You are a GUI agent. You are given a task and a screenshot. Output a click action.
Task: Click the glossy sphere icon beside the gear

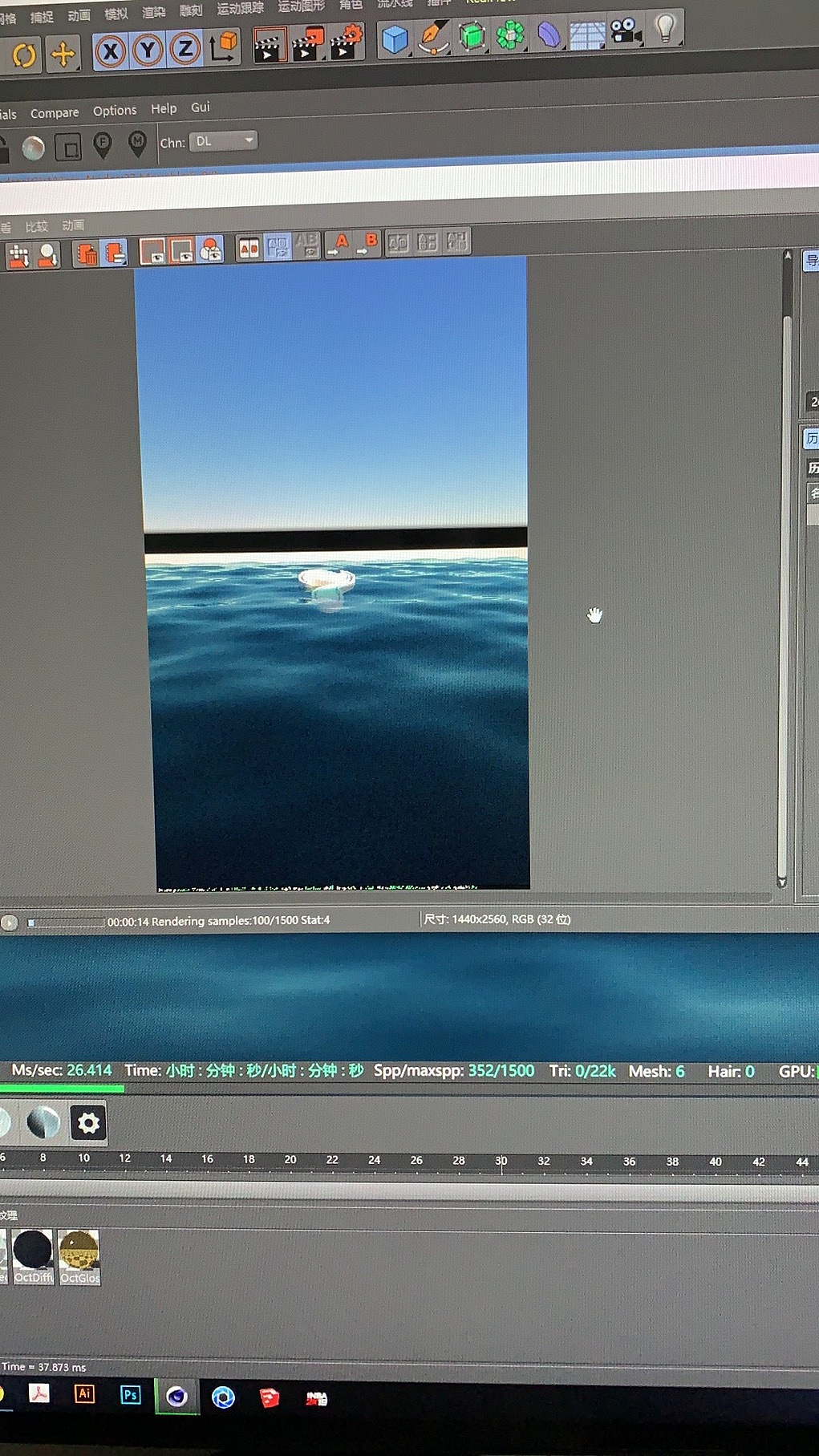[x=43, y=1122]
